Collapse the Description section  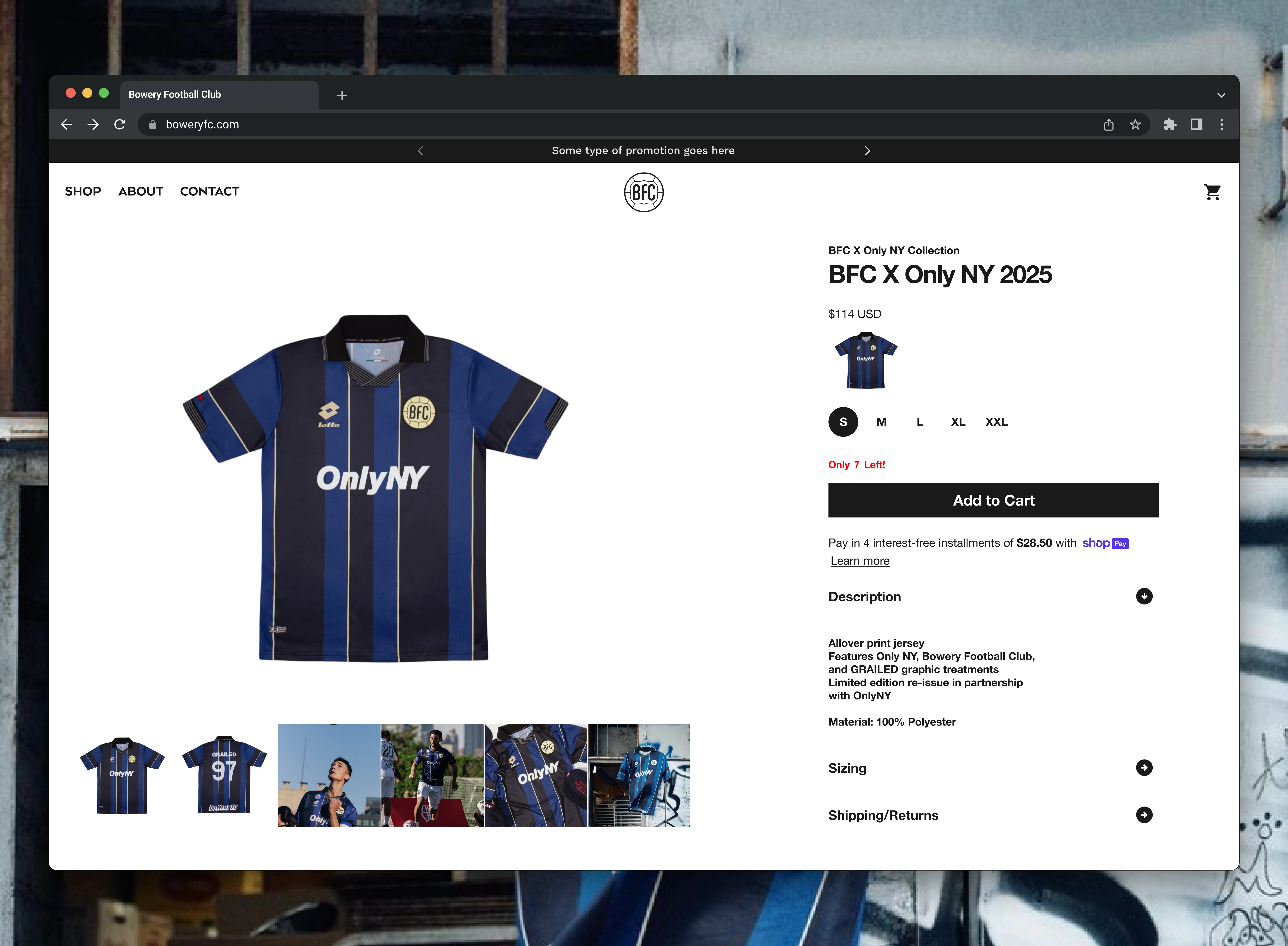(x=1144, y=596)
